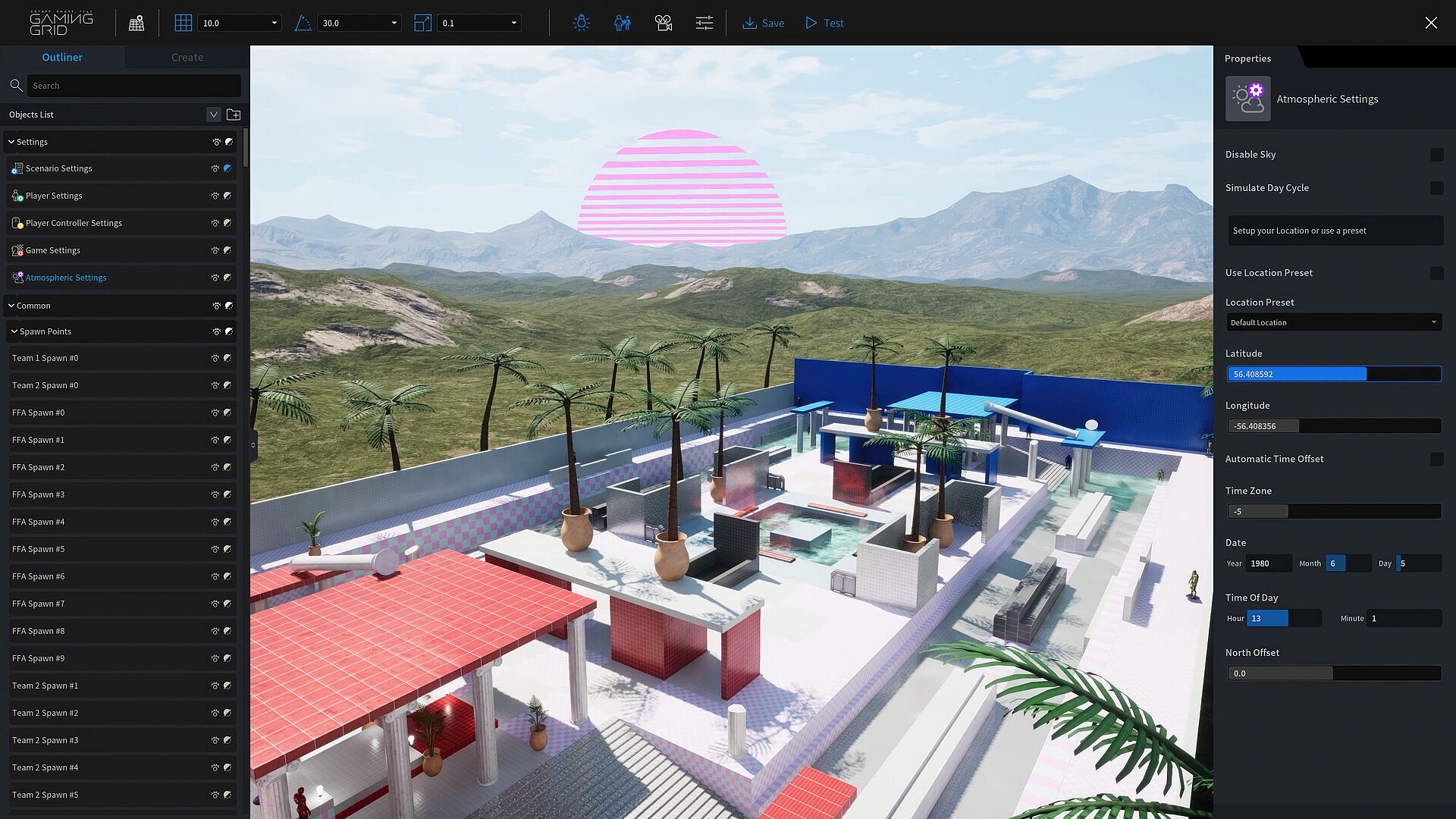This screenshot has width=1456, height=819.
Task: Toggle the scale snap icon
Action: (x=422, y=23)
